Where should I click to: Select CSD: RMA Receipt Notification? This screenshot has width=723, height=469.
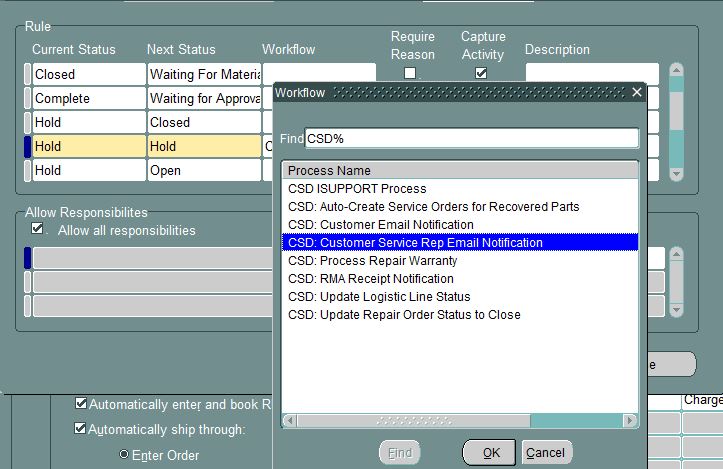pyautogui.click(x=460, y=279)
